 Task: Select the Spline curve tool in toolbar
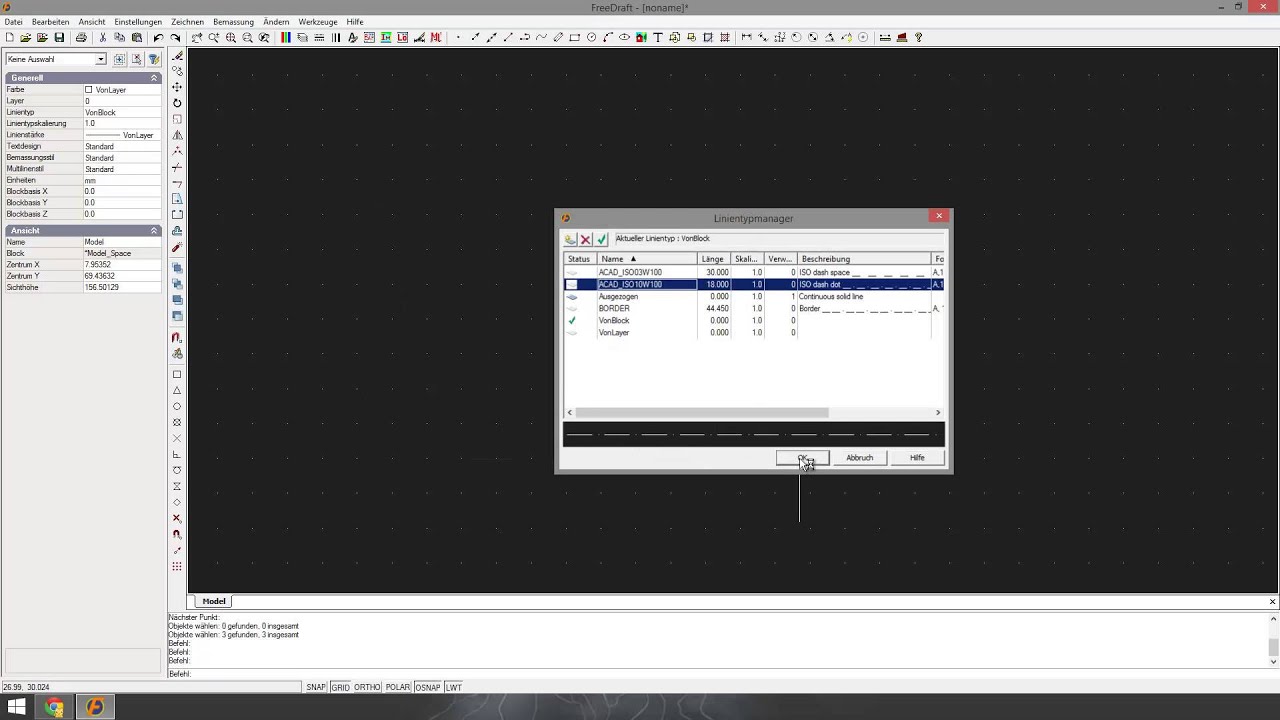click(x=541, y=38)
